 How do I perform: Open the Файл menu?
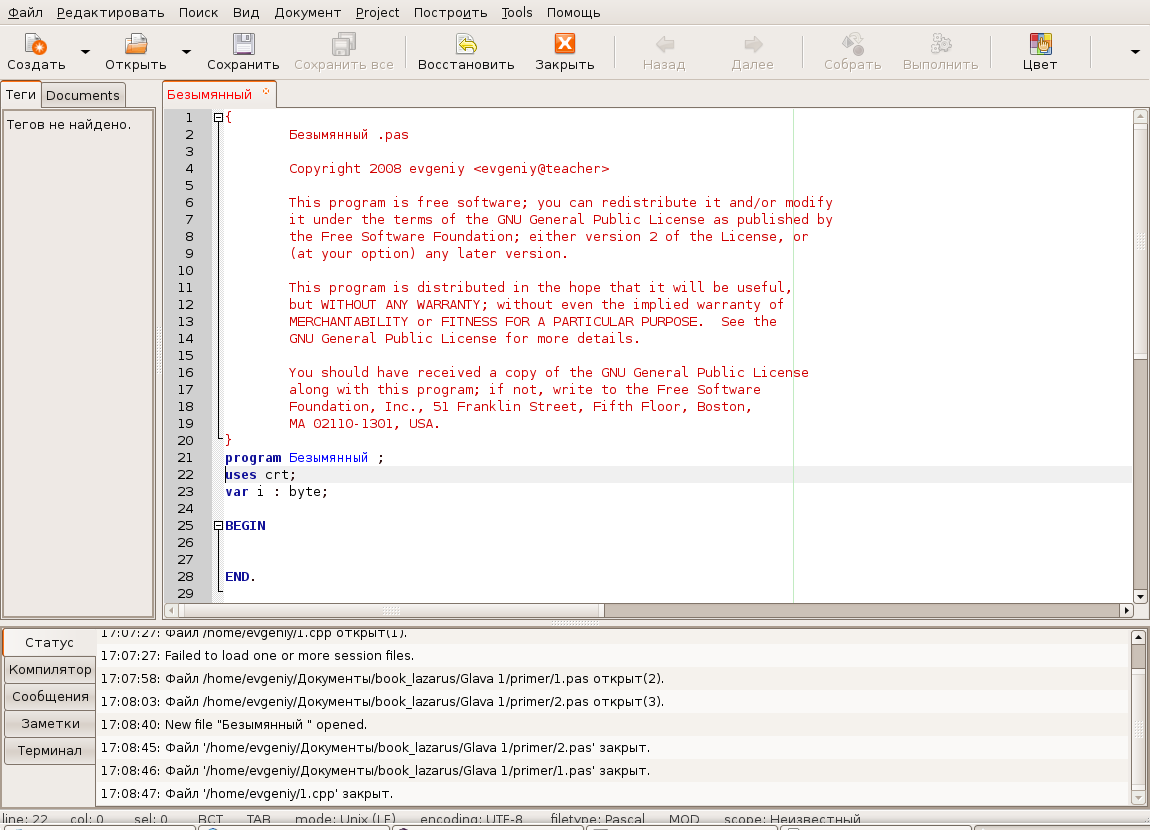[x=26, y=12]
